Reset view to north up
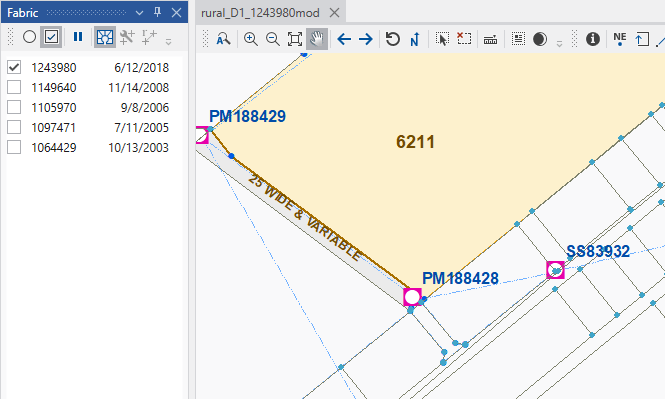The height and width of the screenshot is (399, 665). pos(415,39)
